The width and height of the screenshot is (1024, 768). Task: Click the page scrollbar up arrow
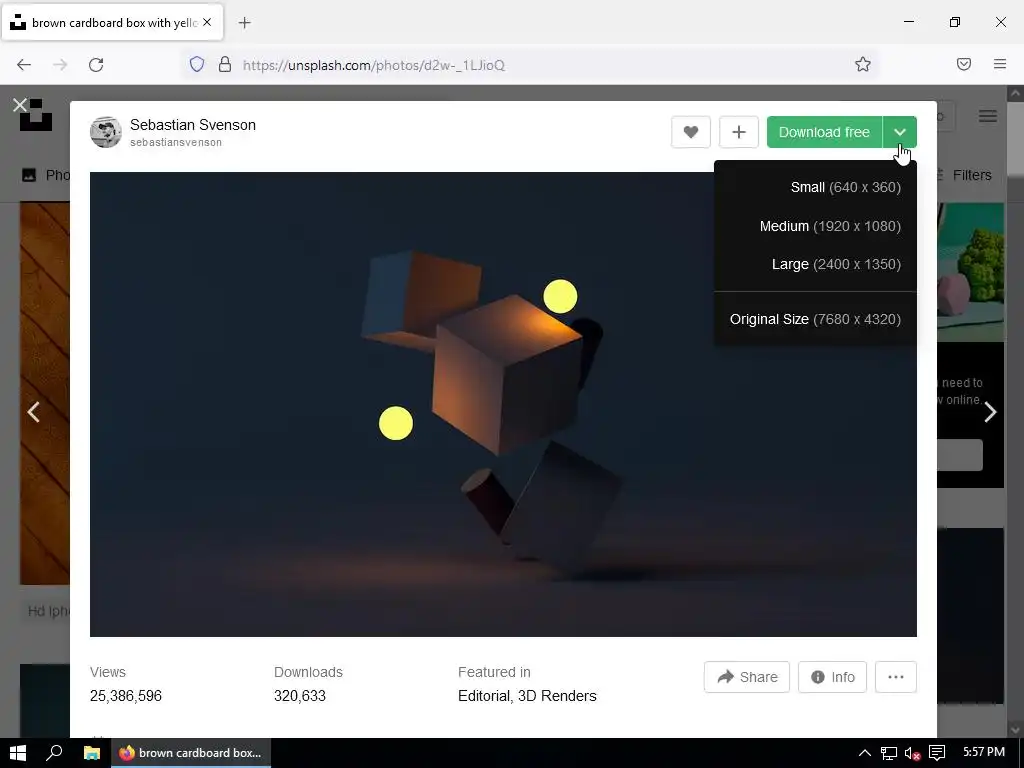(x=1016, y=94)
